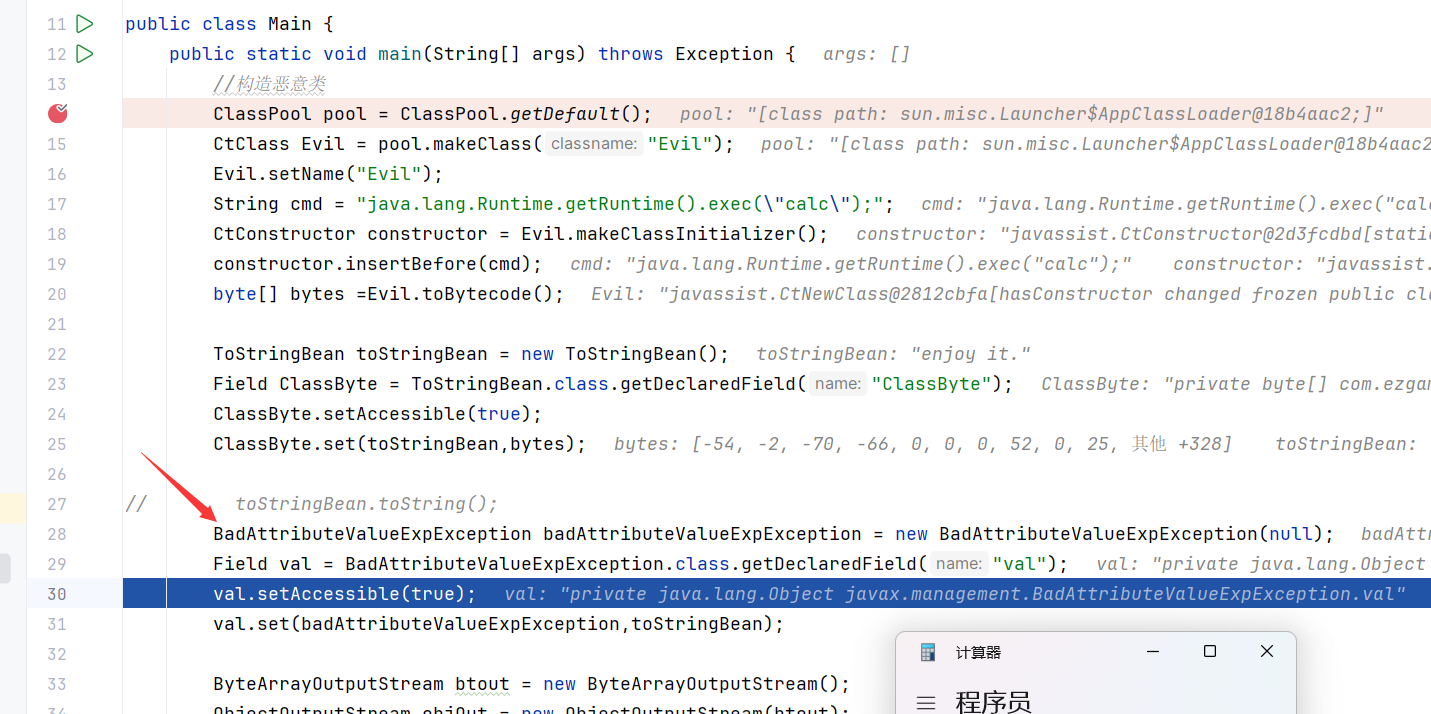The height and width of the screenshot is (714, 1431).
Task: Click highlighted line number 30 in the gutter
Action: tap(56, 594)
